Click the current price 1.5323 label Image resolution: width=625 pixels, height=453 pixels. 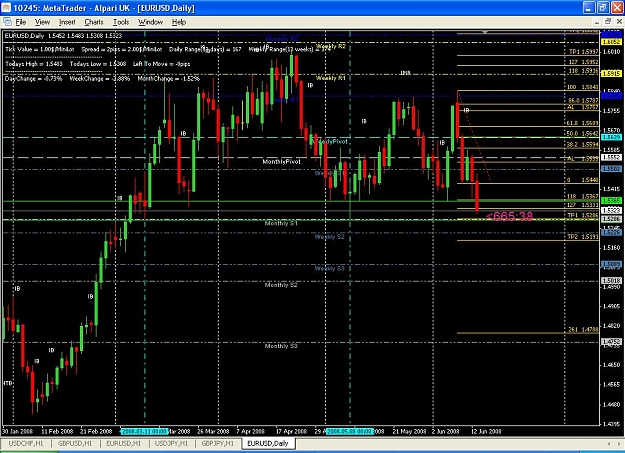(611, 210)
